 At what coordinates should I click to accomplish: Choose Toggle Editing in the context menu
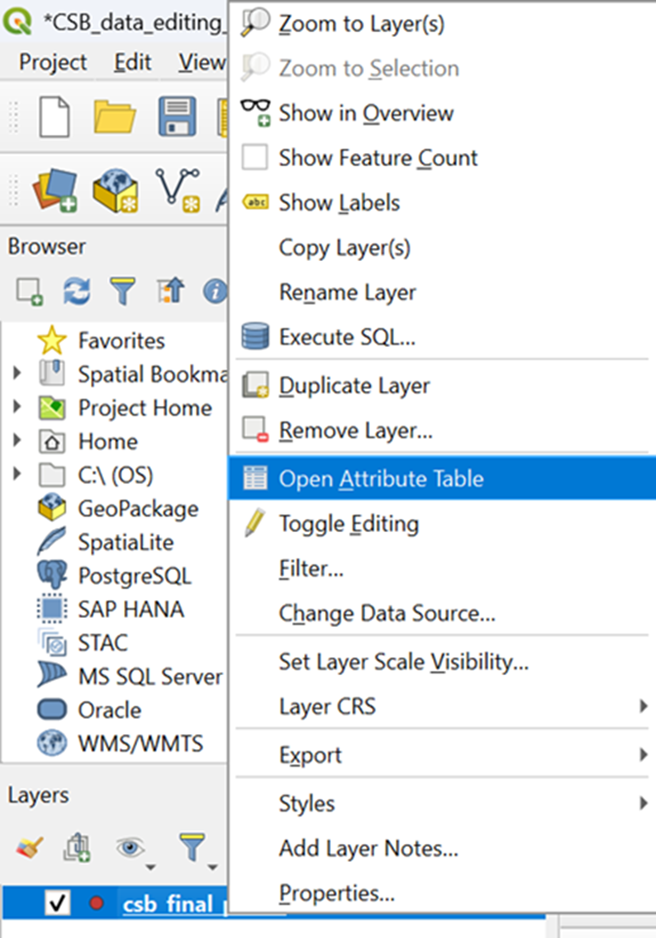tap(348, 524)
